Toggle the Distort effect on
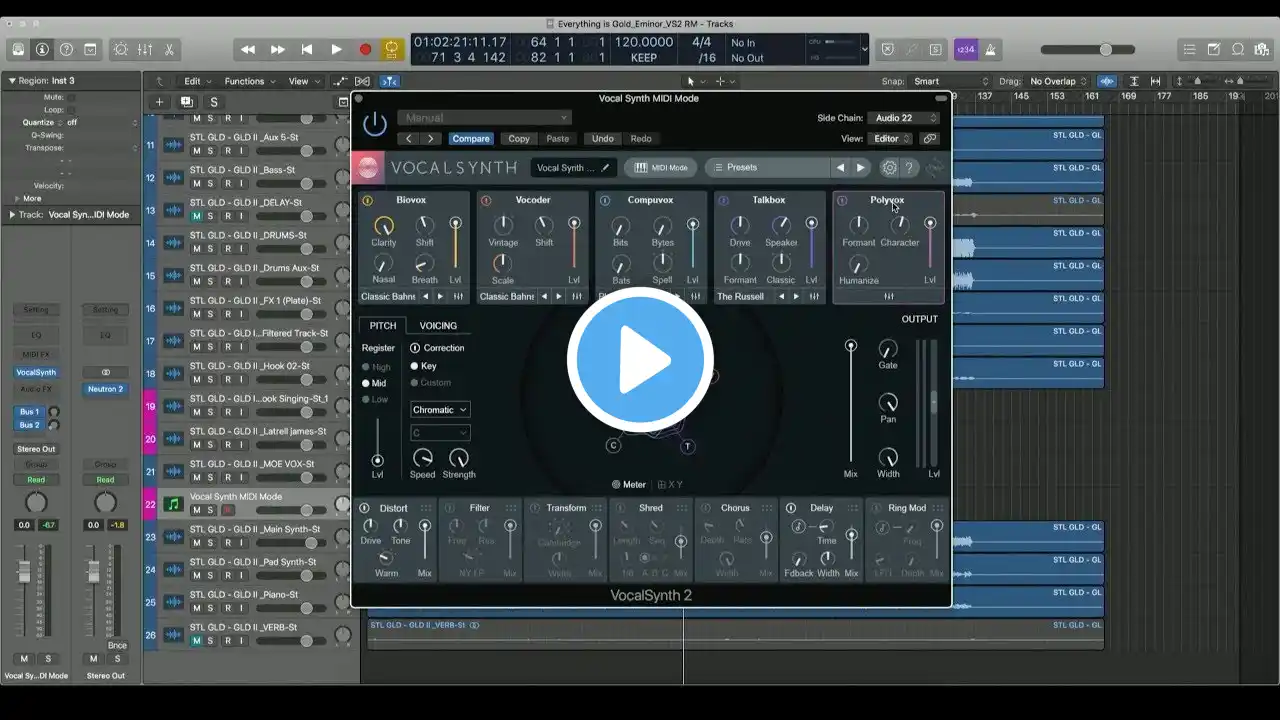Viewport: 1280px width, 720px height. (364, 508)
